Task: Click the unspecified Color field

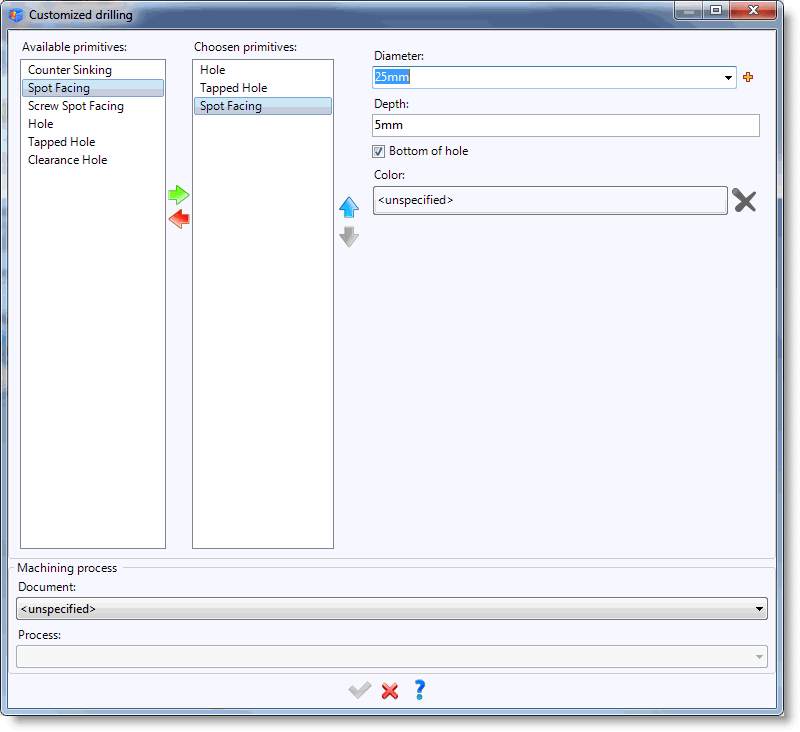Action: click(x=549, y=200)
